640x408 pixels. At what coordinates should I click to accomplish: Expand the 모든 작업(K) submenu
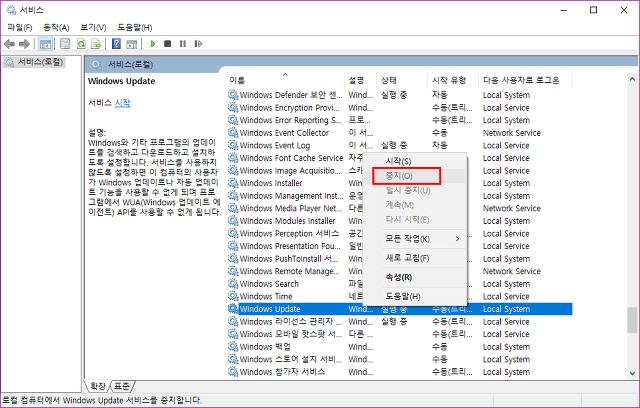(x=415, y=239)
